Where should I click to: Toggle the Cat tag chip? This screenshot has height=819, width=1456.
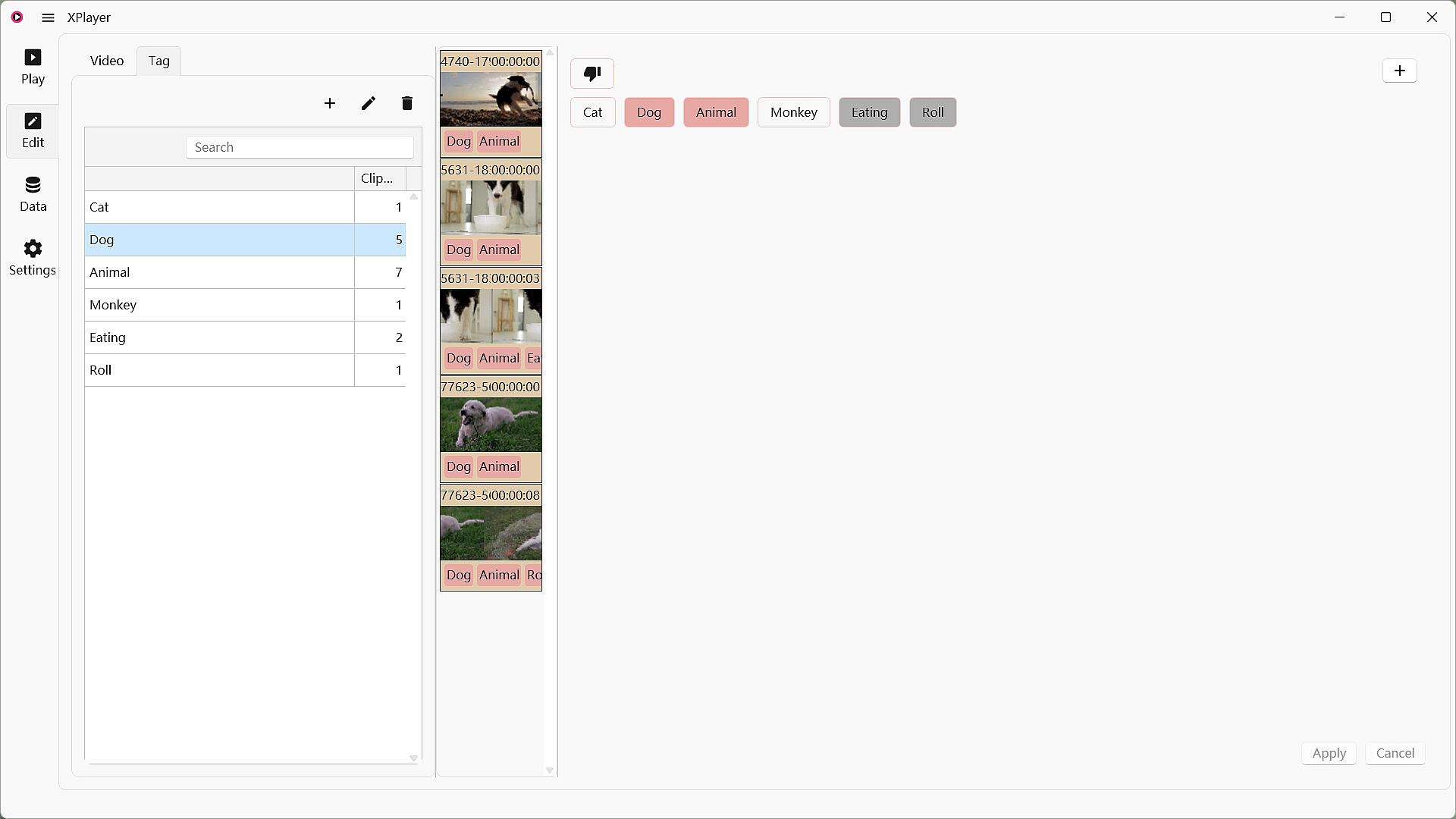click(x=592, y=112)
